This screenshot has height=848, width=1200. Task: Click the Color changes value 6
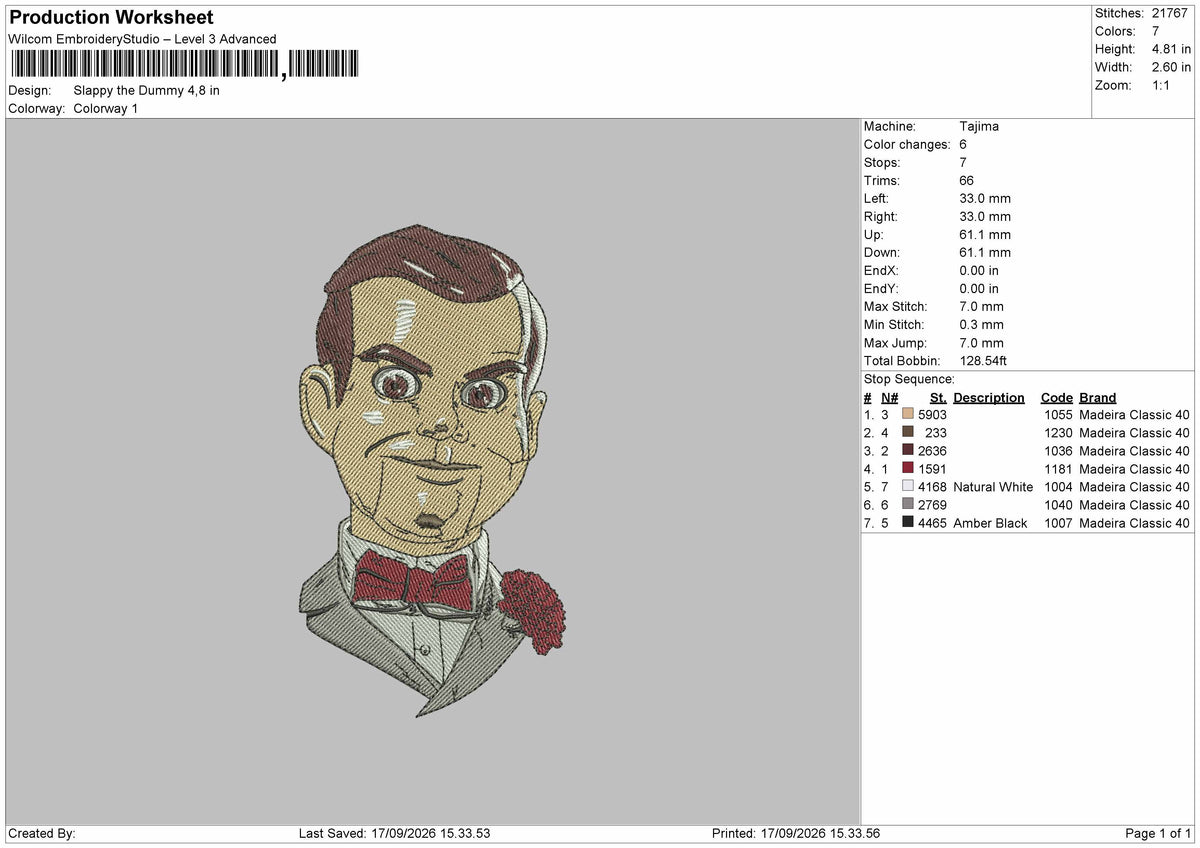click(x=963, y=144)
